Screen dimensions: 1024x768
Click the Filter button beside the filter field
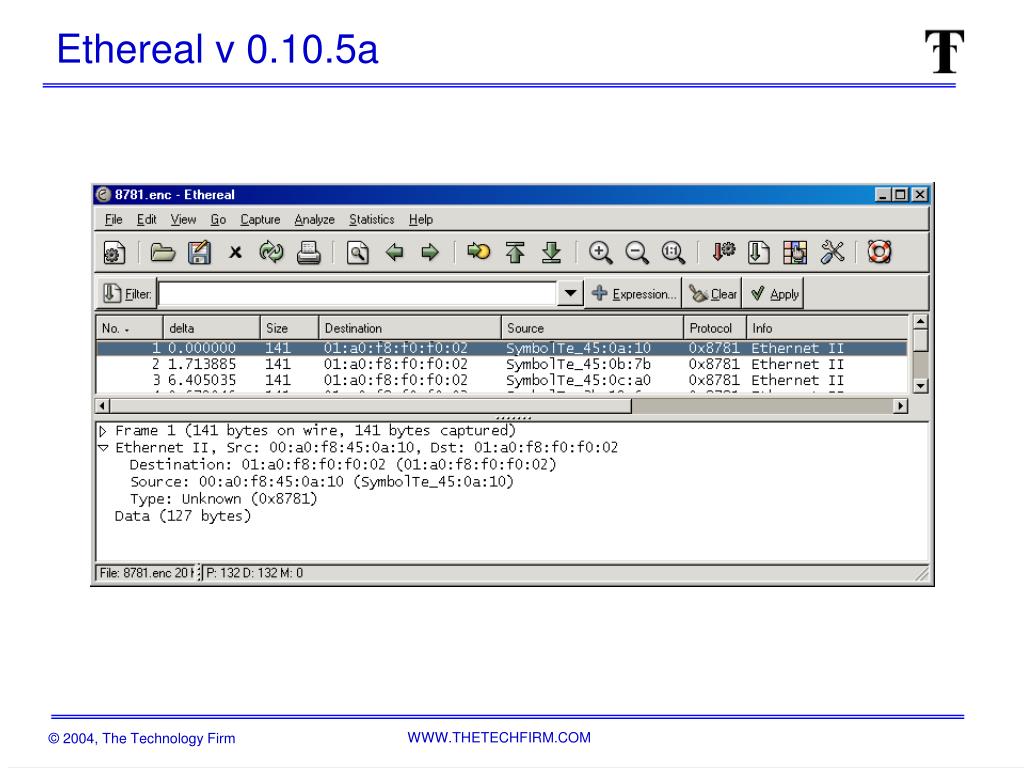(127, 294)
